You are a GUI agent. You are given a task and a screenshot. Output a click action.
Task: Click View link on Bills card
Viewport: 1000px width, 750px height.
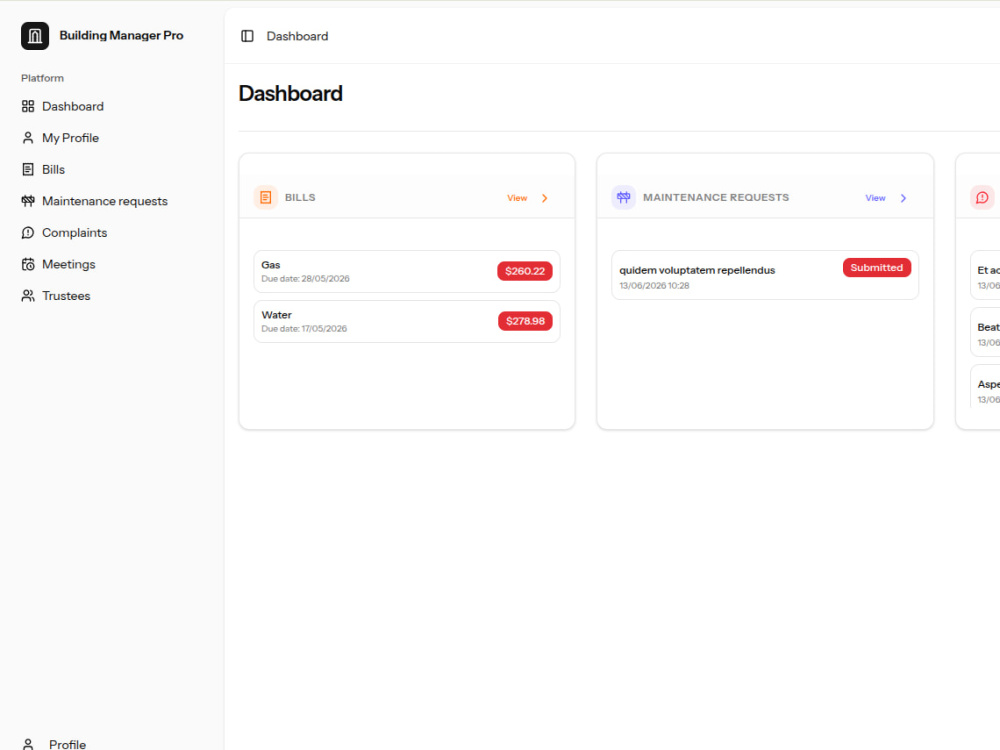tap(517, 198)
